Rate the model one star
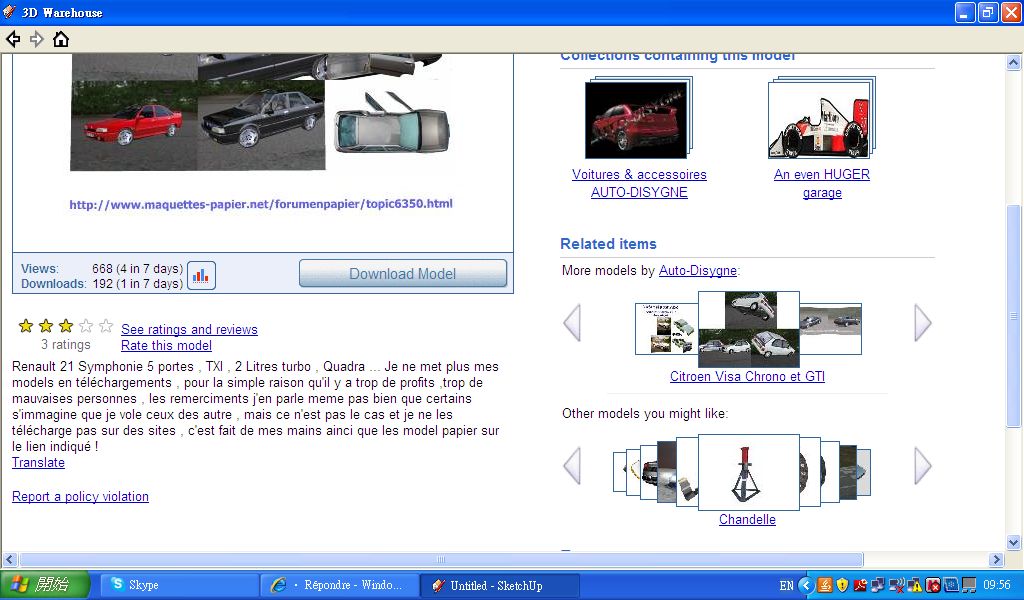The image size is (1024, 600). (26, 326)
